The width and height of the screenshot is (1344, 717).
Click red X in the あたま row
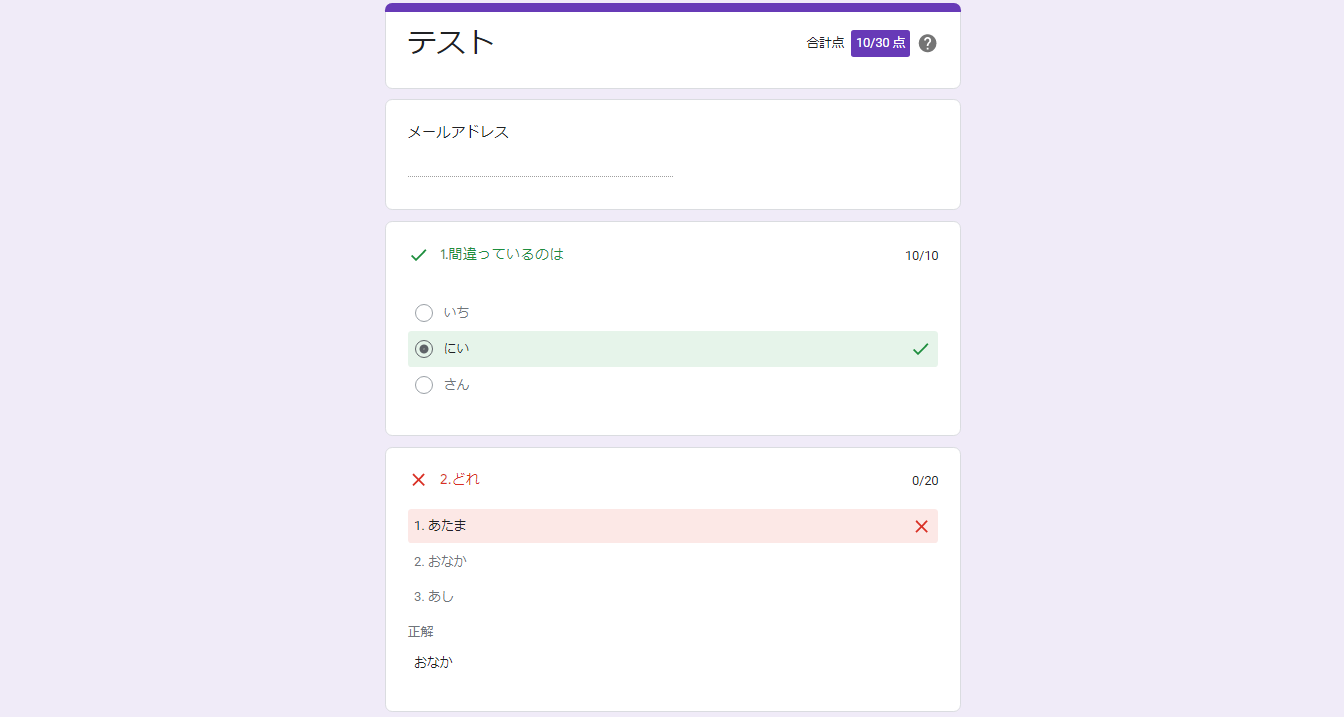pyautogui.click(x=921, y=526)
